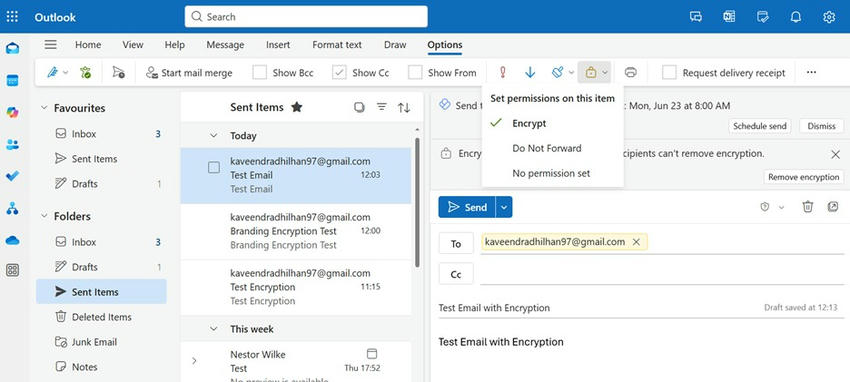Viewport: 850px width, 382px height.
Task: Click the Cc recipients button
Action: (456, 274)
